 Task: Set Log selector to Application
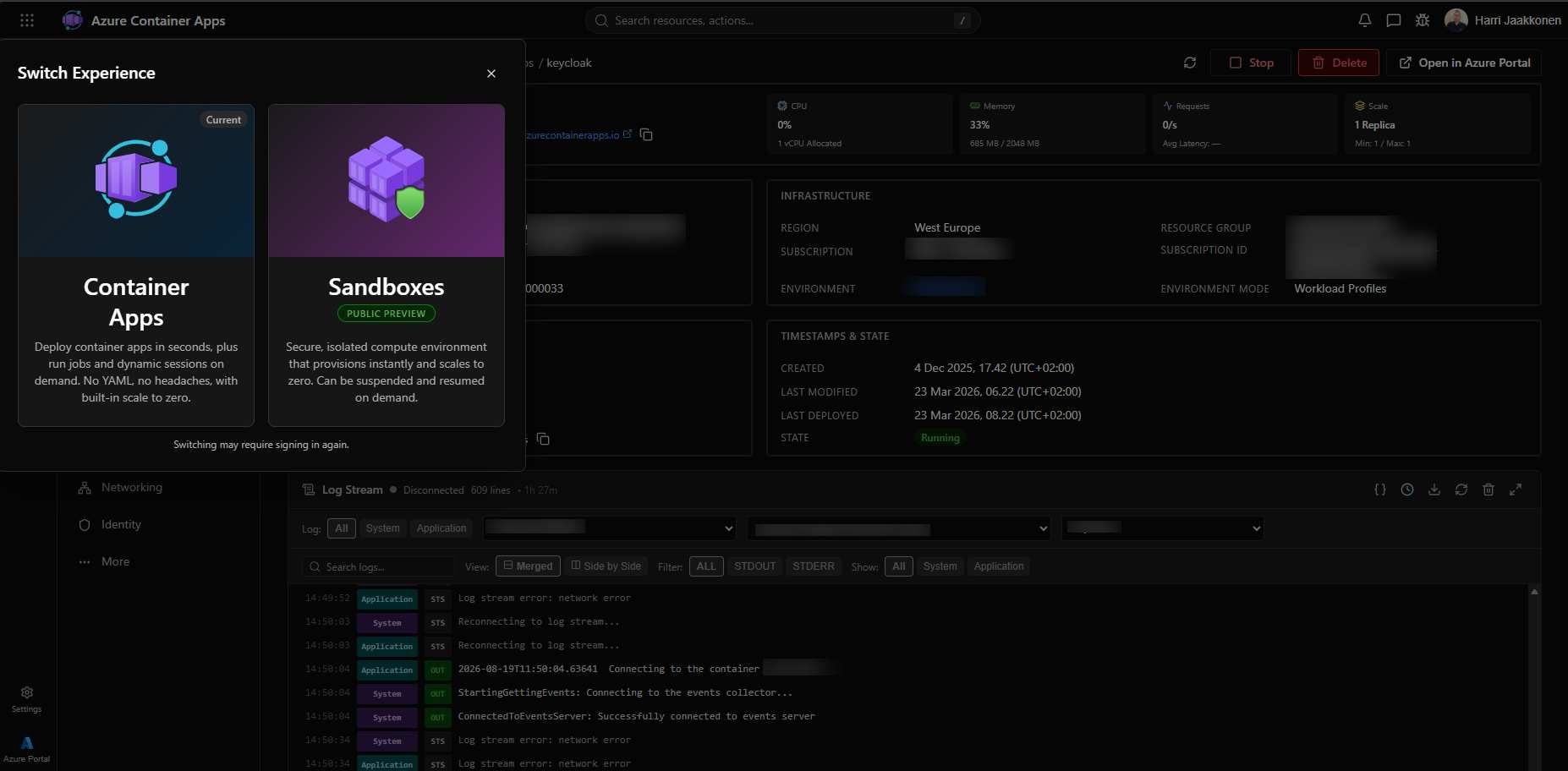pyautogui.click(x=441, y=528)
